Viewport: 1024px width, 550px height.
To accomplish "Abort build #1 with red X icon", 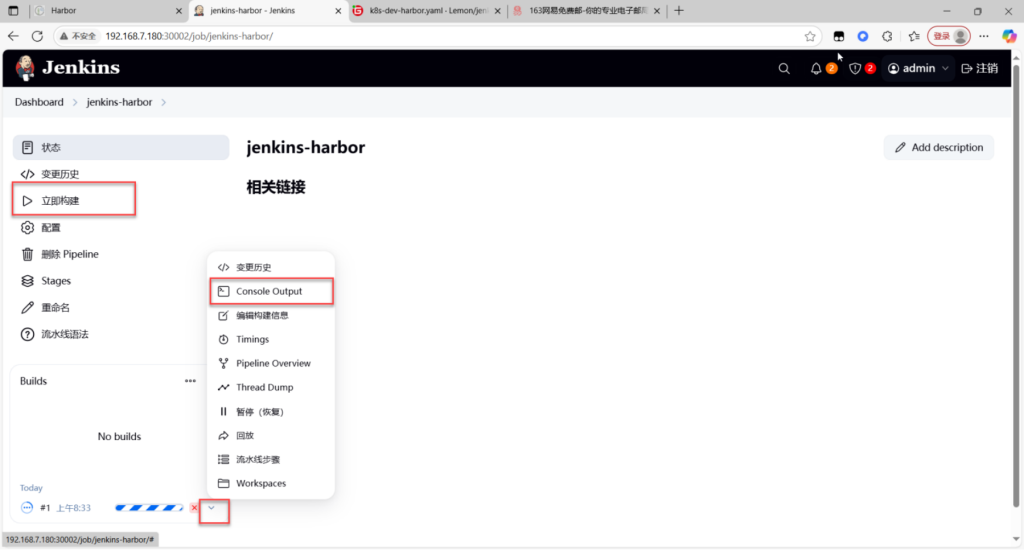I will coord(194,508).
